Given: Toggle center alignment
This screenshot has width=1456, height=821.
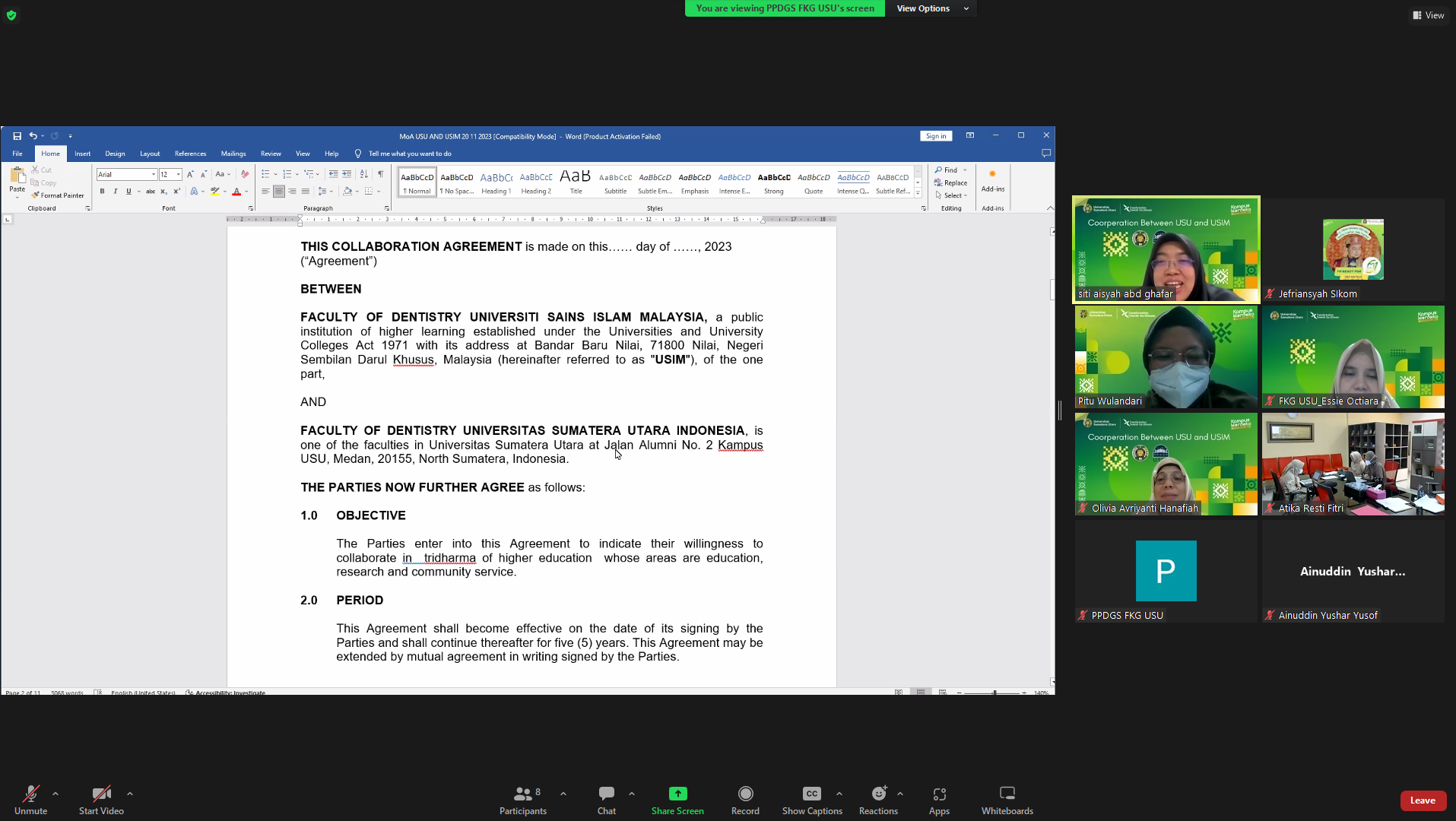Looking at the screenshot, I should [279, 192].
